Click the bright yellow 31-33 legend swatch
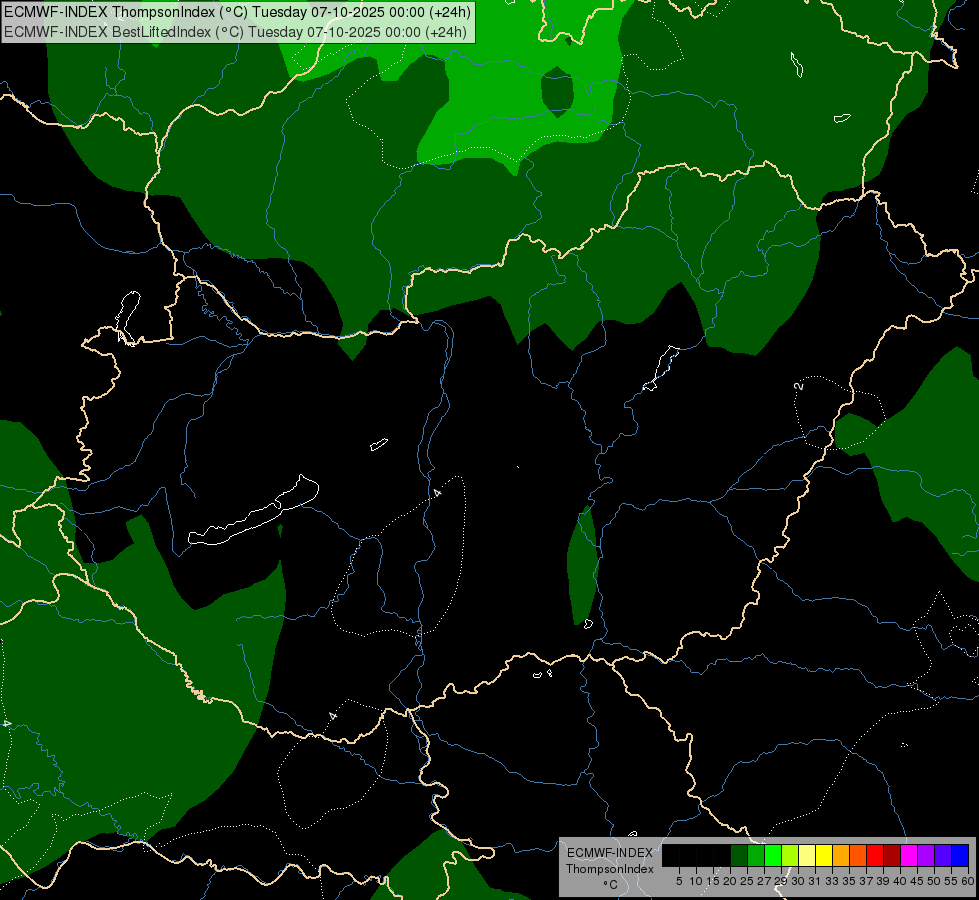This screenshot has width=979, height=900. [824, 855]
